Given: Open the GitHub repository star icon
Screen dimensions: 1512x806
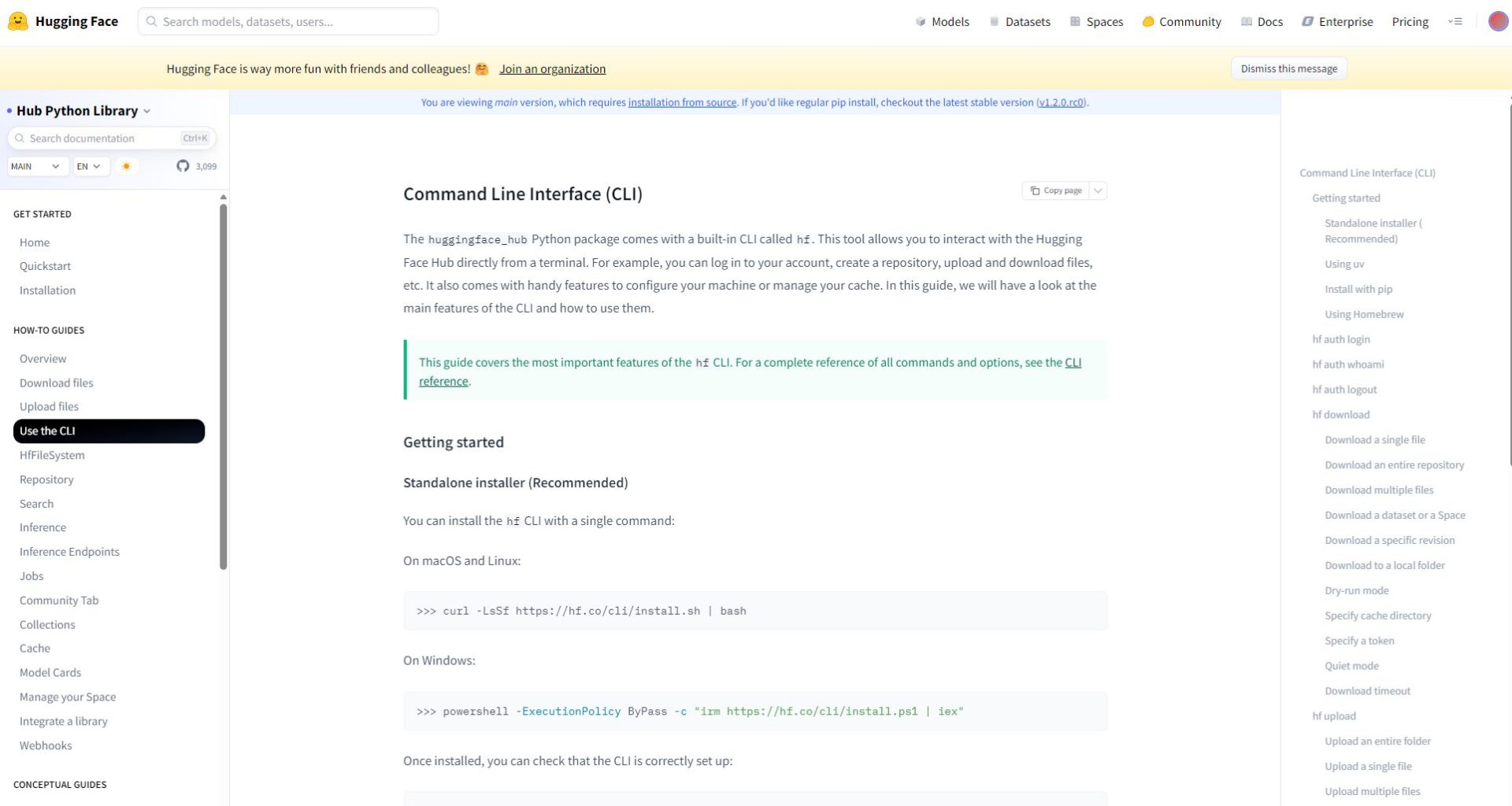Looking at the screenshot, I should pos(183,166).
